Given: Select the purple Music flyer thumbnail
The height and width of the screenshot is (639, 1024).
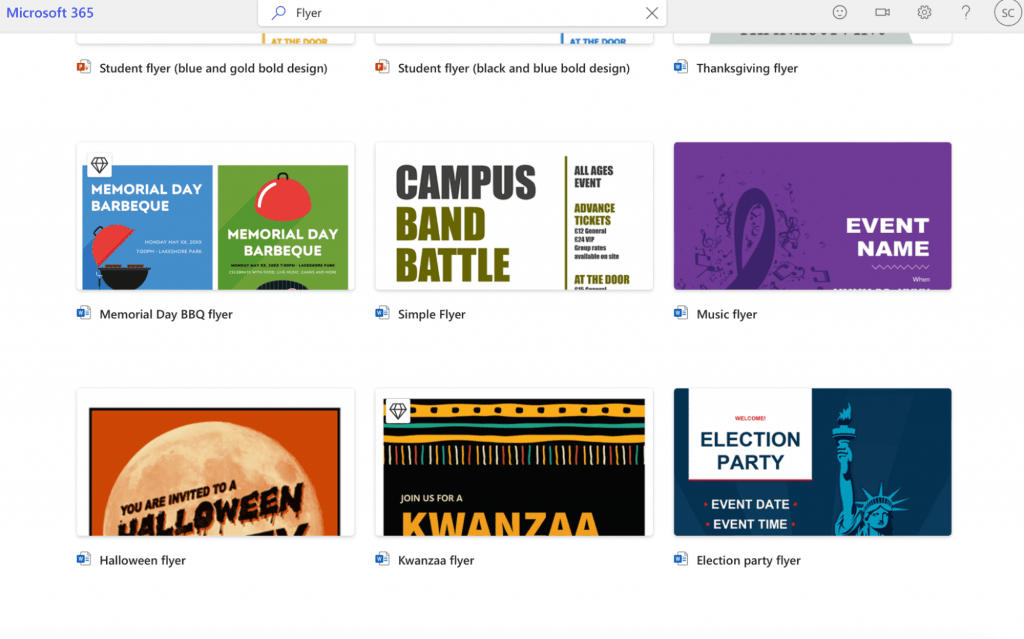Looking at the screenshot, I should (812, 216).
